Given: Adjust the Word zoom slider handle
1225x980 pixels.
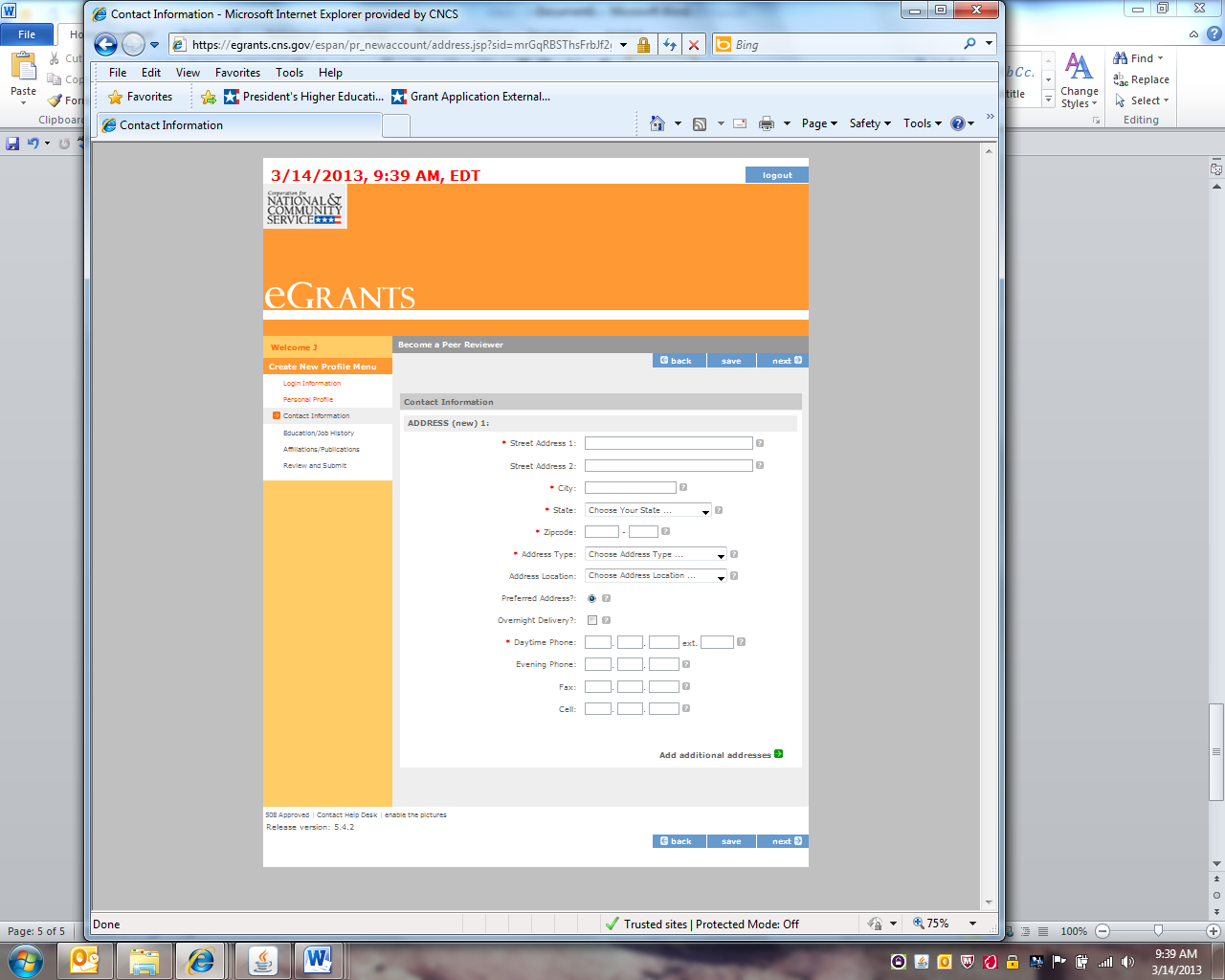Looking at the screenshot, I should 1158,931.
